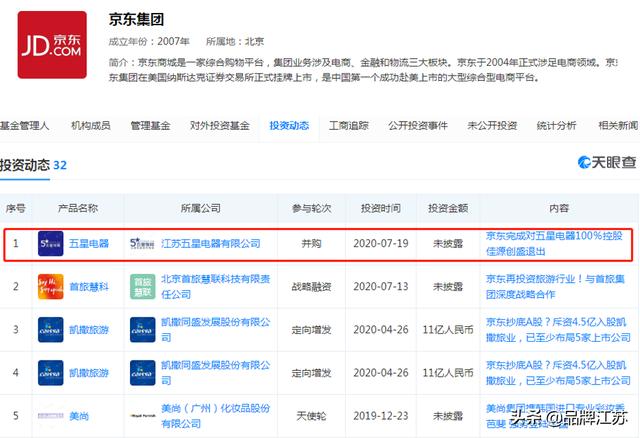
Task: Switch to the 机构成员 tab
Action: click(x=91, y=126)
